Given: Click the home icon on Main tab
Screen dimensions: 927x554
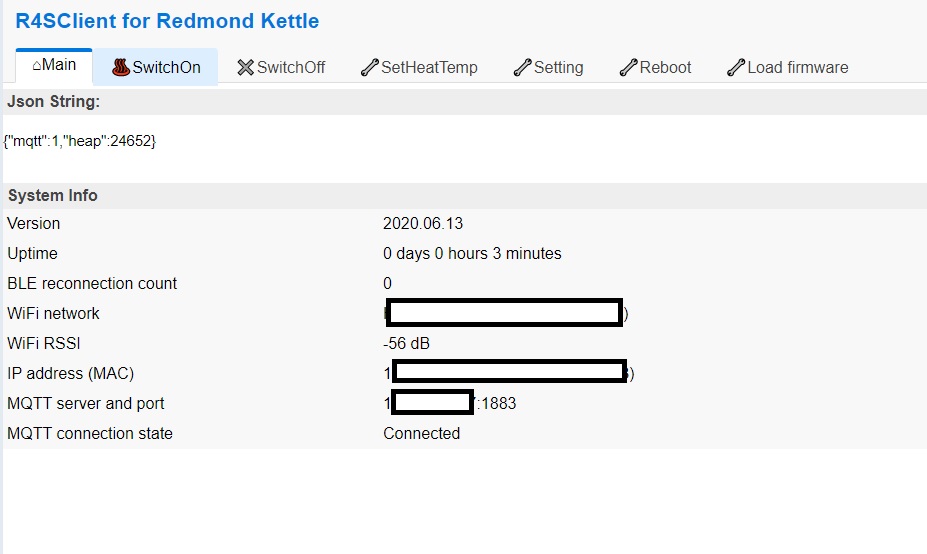Looking at the screenshot, I should [37, 66].
